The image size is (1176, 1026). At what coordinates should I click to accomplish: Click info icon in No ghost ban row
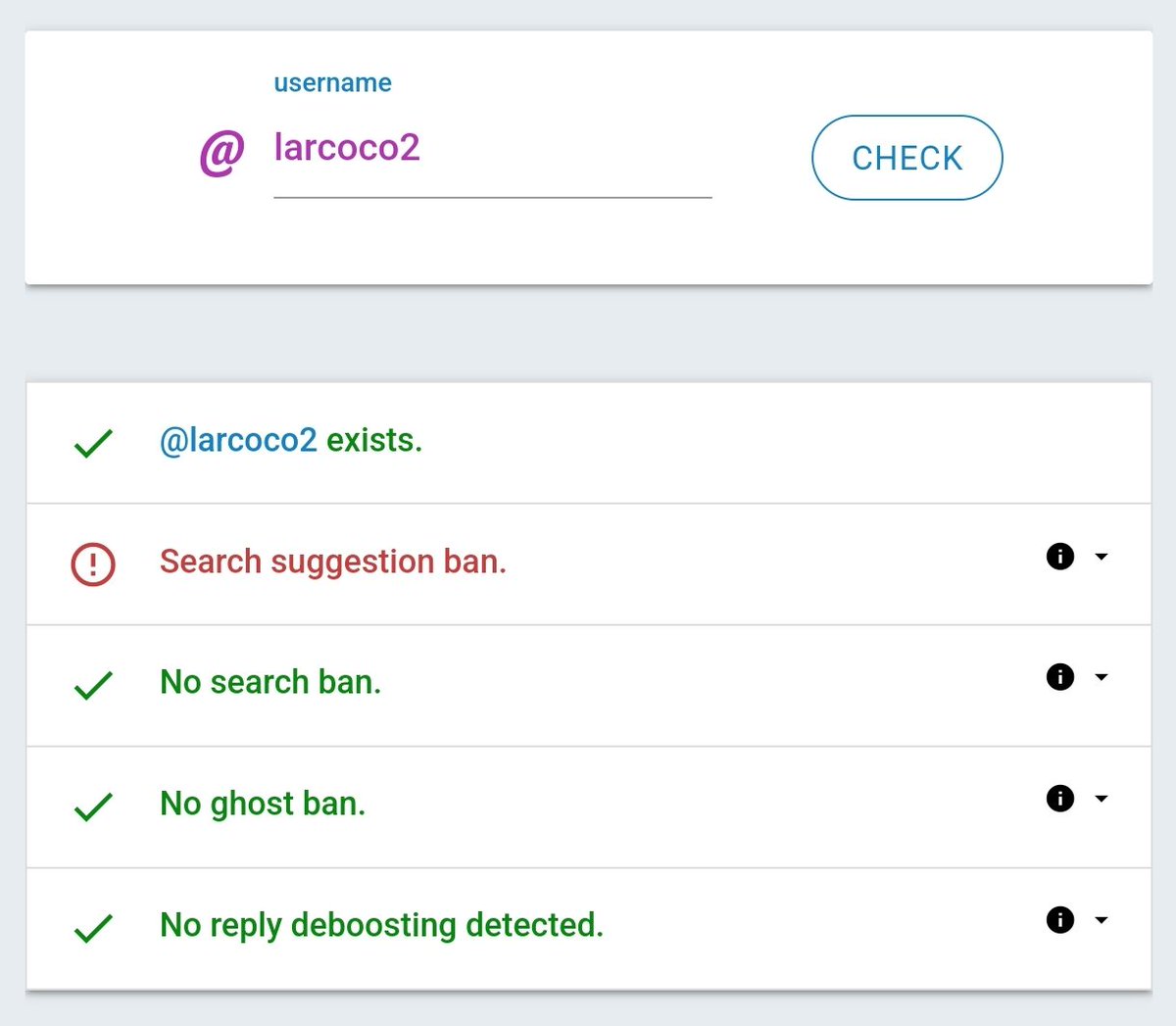click(1060, 799)
